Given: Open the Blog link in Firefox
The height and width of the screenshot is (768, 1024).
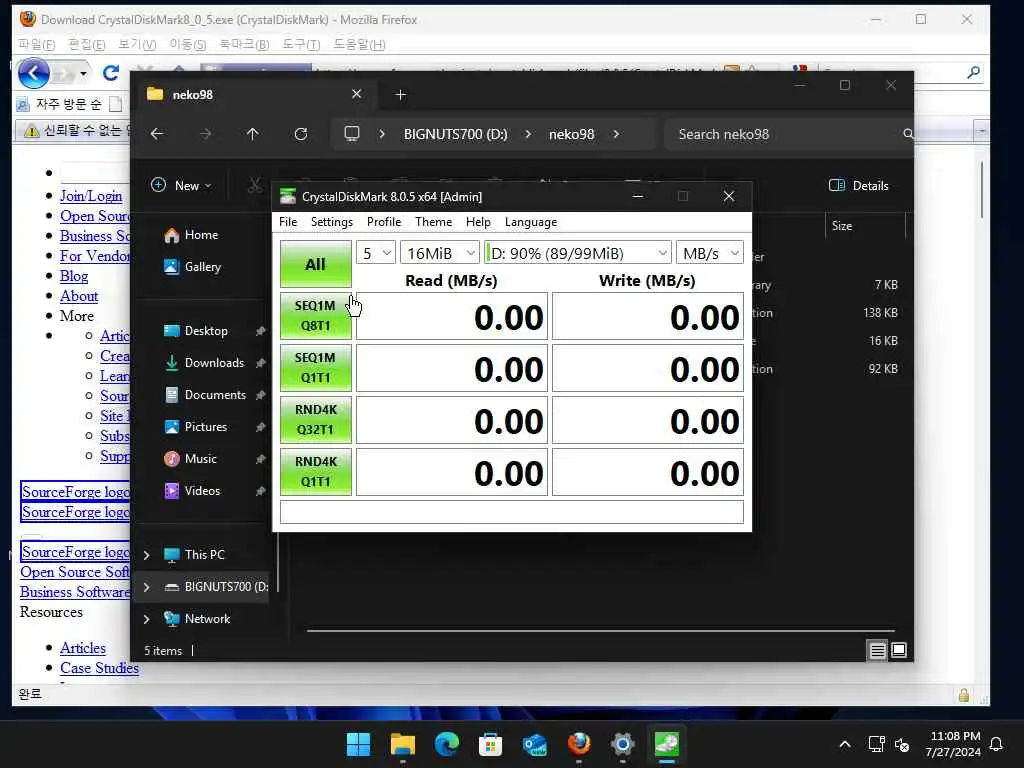Looking at the screenshot, I should [x=74, y=276].
